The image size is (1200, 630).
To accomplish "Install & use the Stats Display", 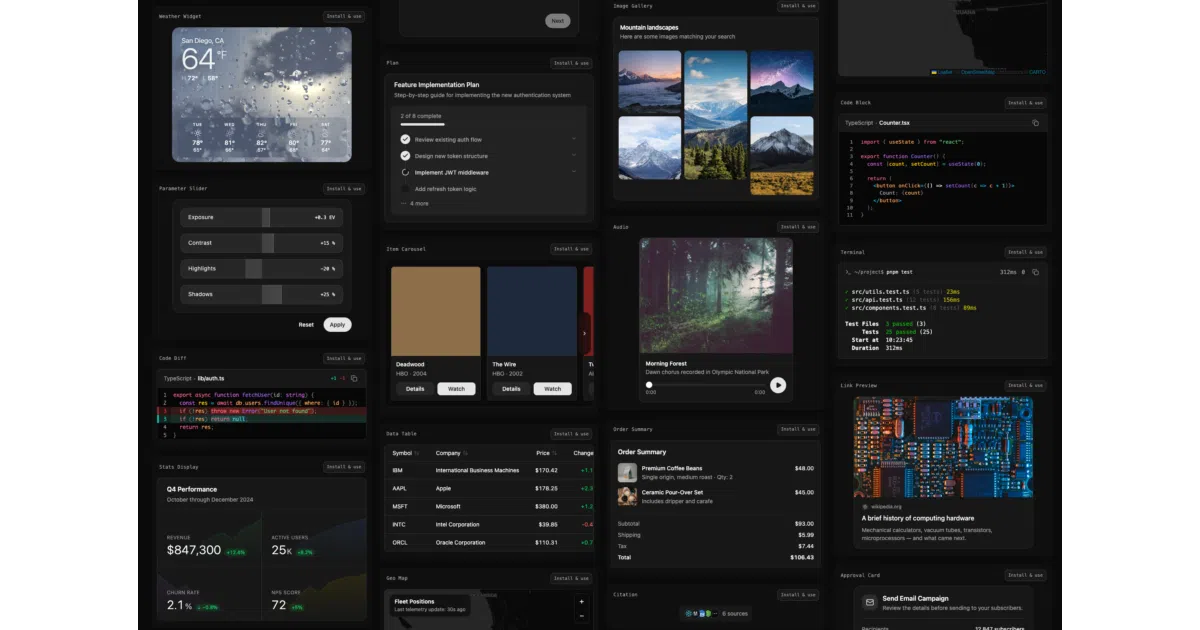I will click(345, 466).
